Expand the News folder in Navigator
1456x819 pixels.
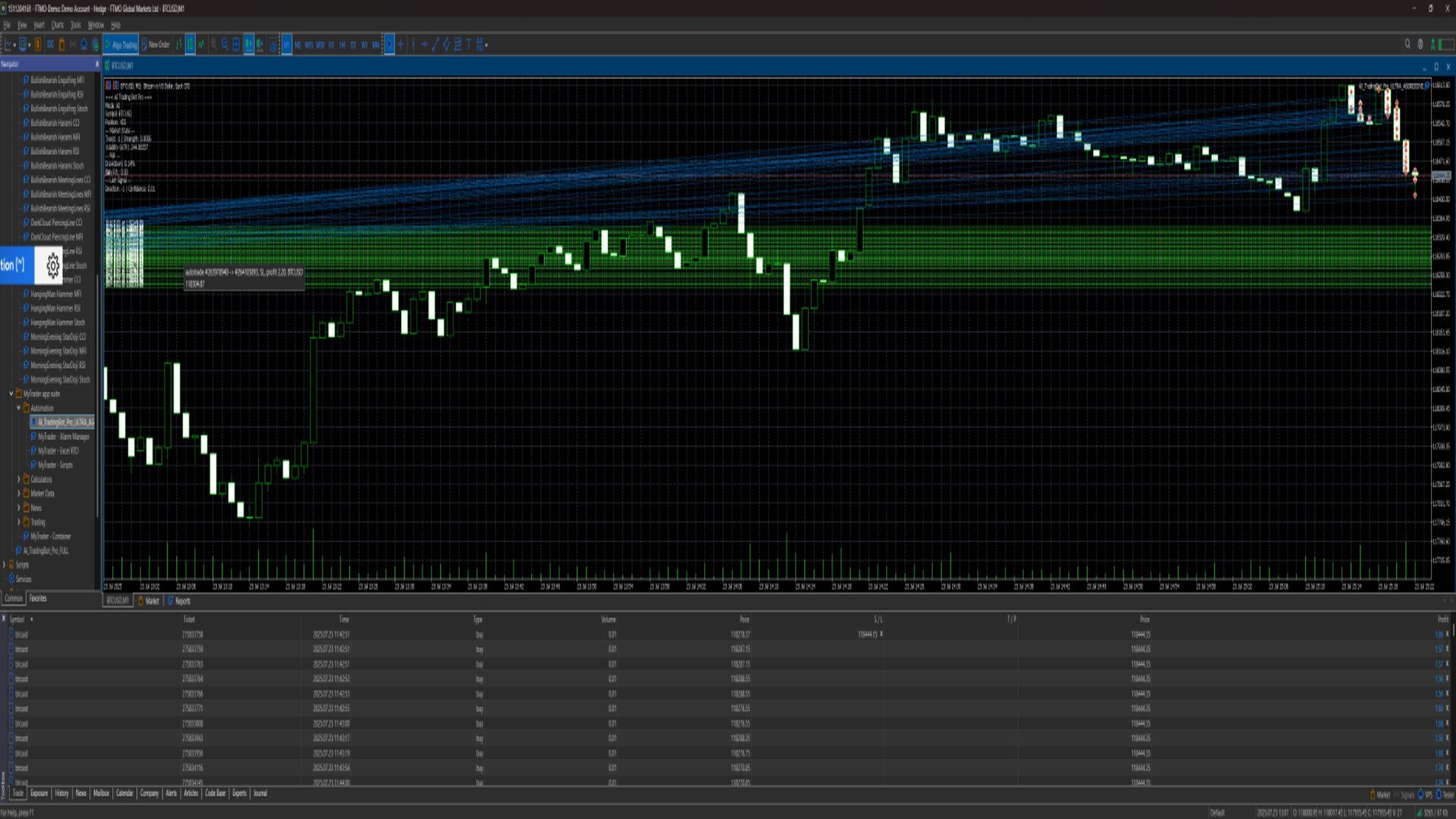pyautogui.click(x=18, y=508)
